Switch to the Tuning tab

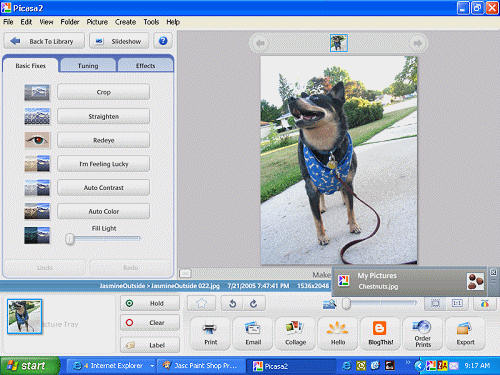(88, 66)
